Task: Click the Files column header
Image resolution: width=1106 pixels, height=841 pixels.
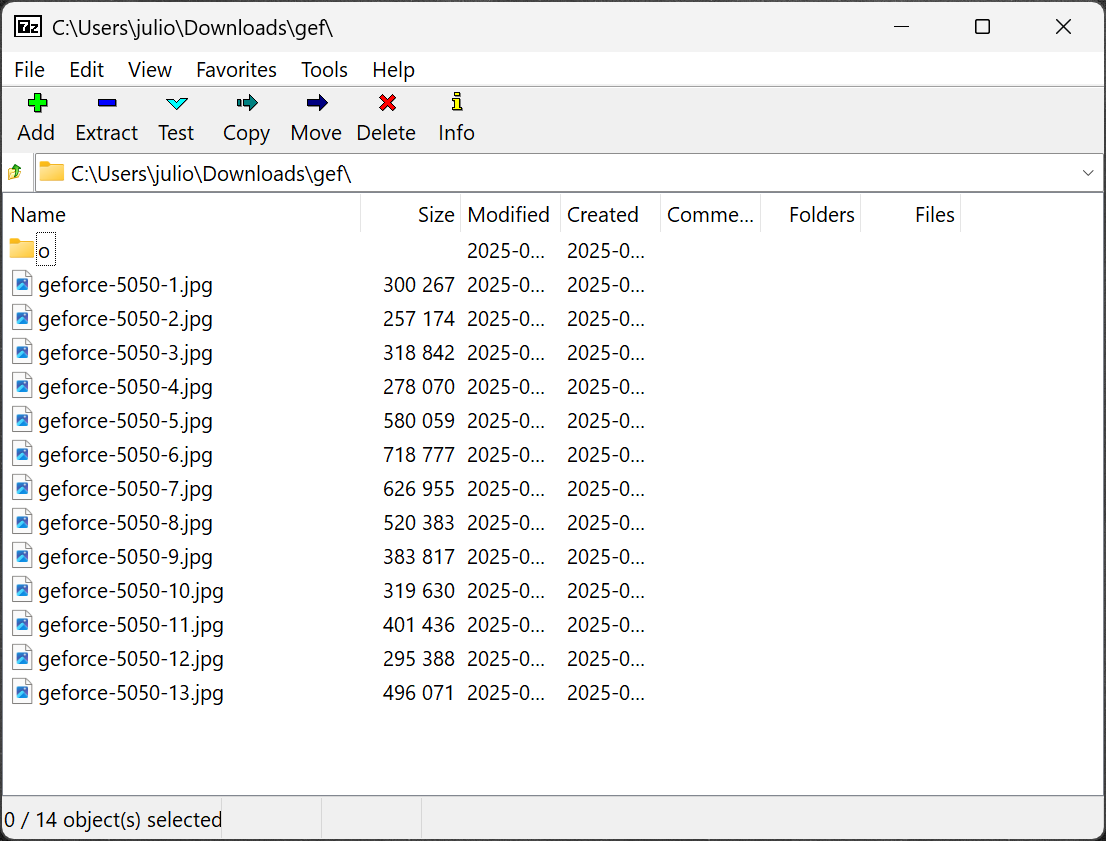Action: click(911, 214)
